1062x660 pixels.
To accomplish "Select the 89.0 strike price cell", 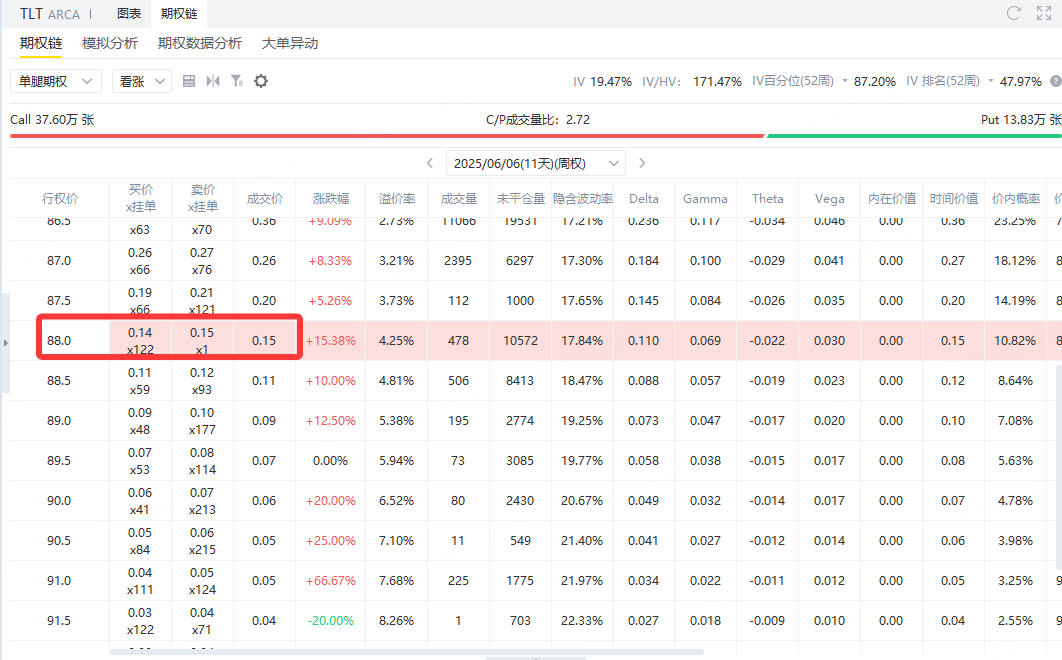I will tap(59, 421).
